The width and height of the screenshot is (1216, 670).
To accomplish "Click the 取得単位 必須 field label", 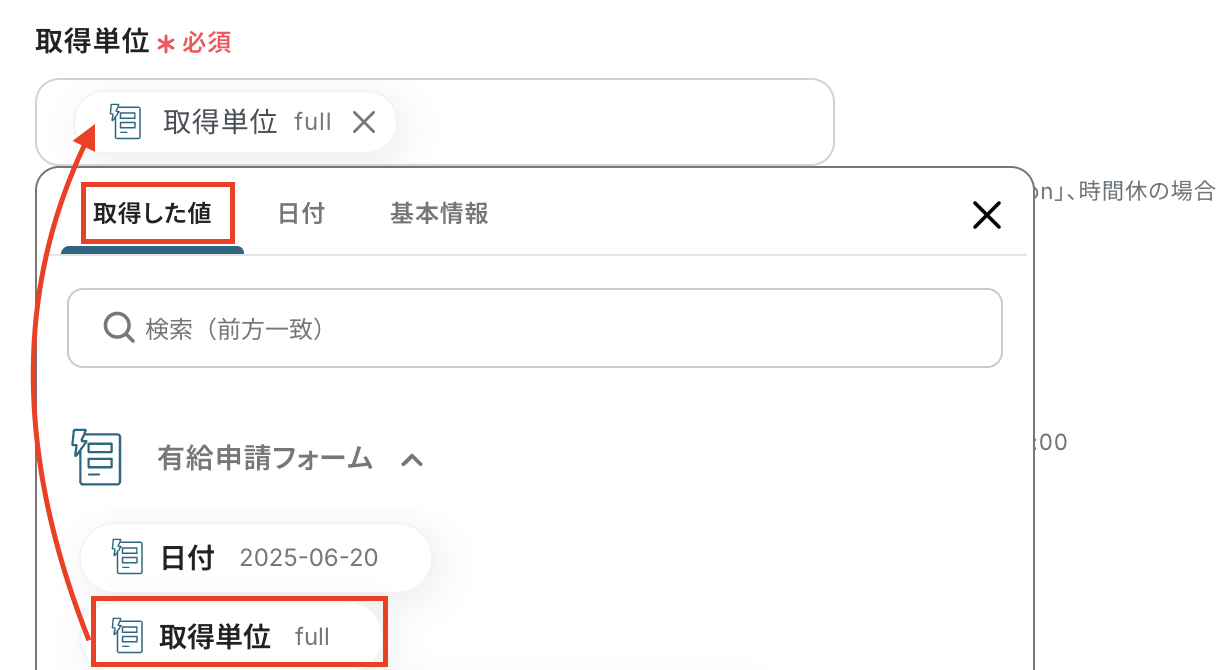I will point(92,42).
